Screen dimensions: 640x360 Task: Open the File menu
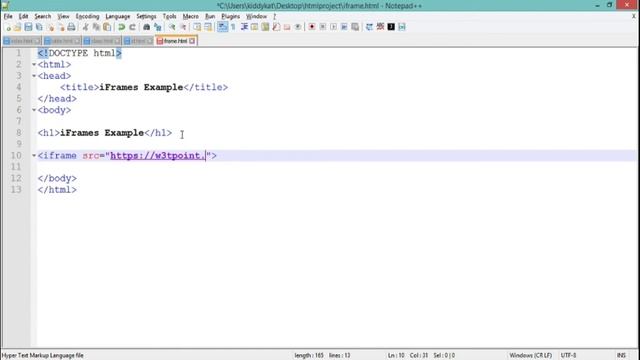point(8,16)
